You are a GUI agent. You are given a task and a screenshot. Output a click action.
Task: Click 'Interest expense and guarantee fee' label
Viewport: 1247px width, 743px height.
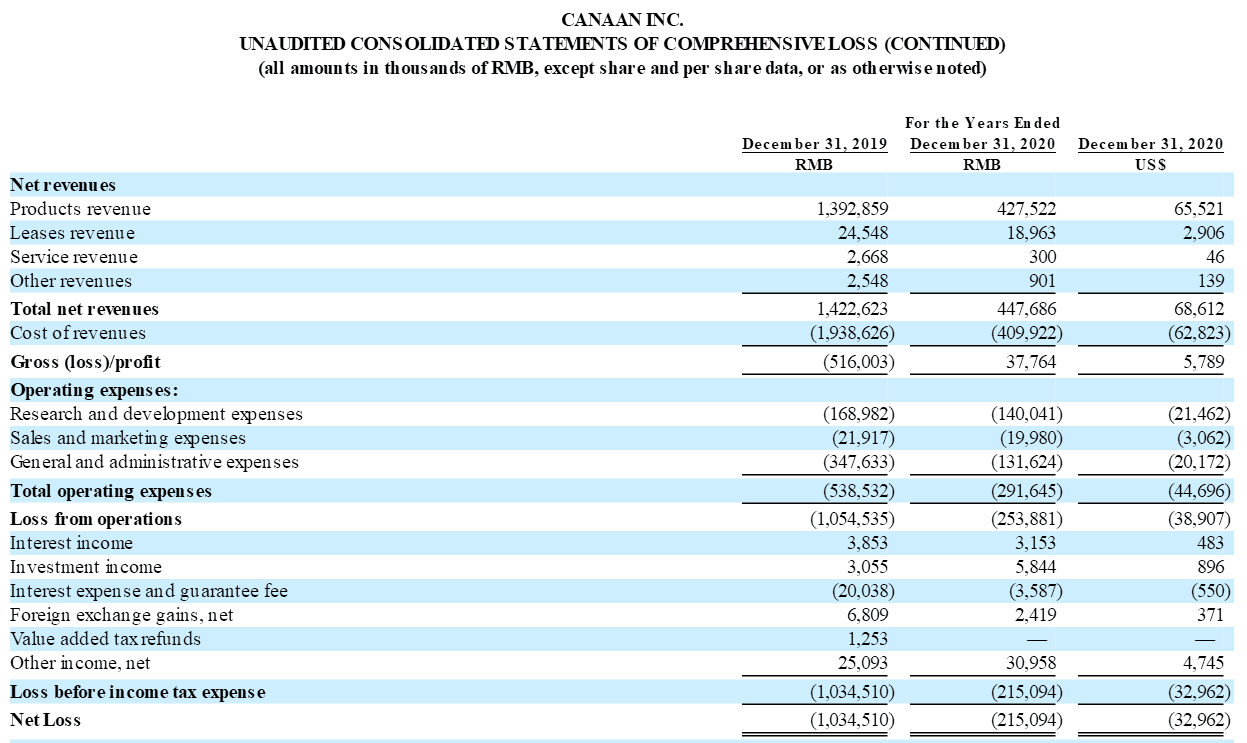[149, 591]
